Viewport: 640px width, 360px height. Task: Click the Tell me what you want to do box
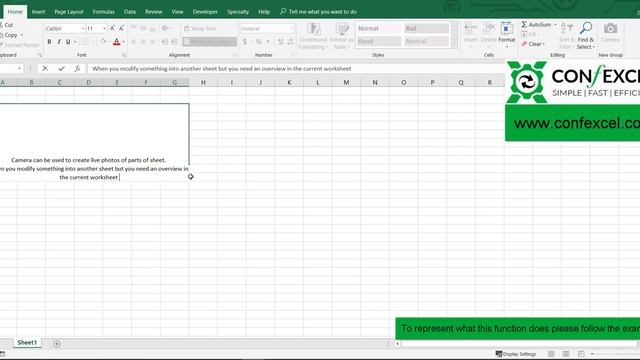pyautogui.click(x=318, y=12)
